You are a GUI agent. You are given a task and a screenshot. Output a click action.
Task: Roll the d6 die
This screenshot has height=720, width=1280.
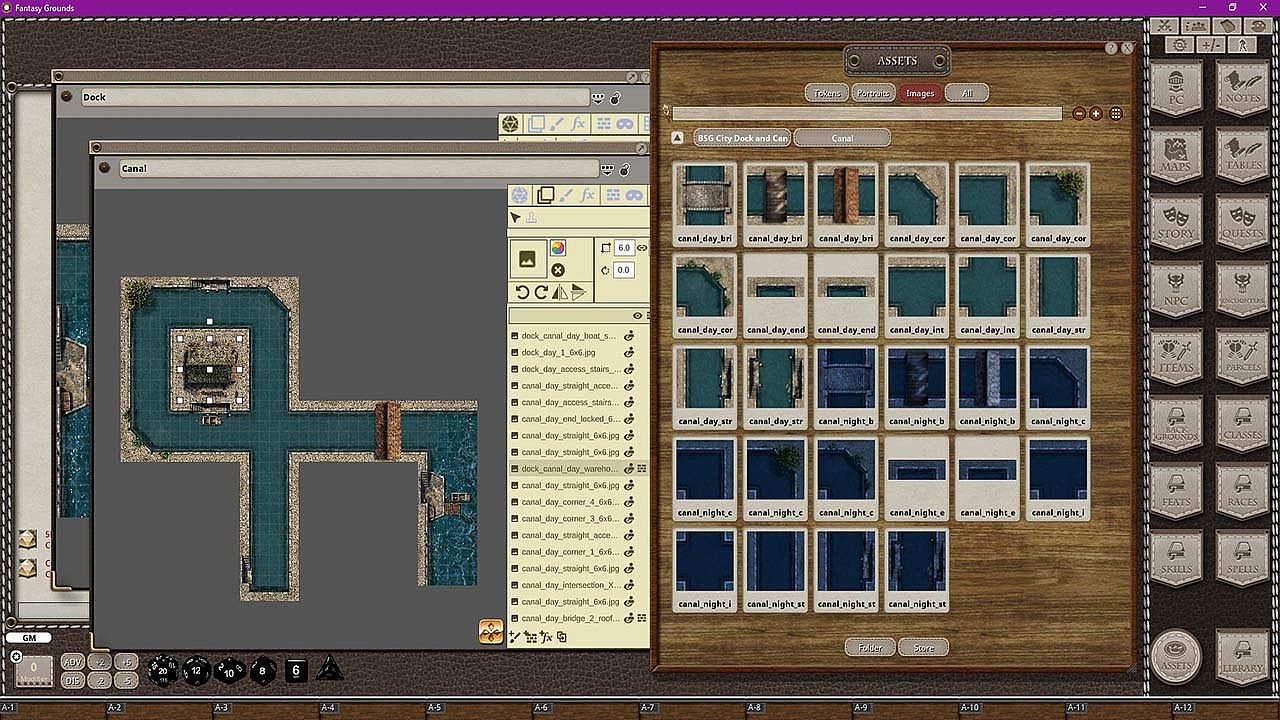295,670
